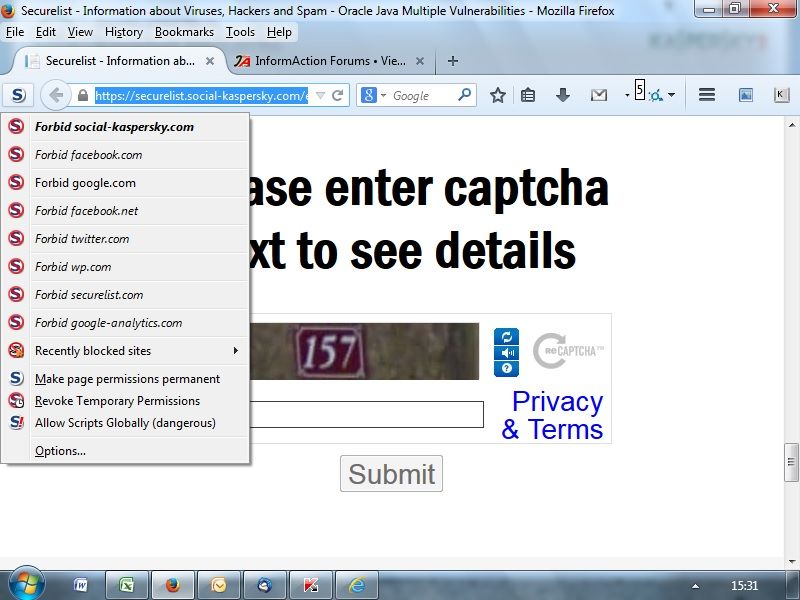Select Allow Scripts Globally (dangerous)
Viewport: 800px width, 600px height.
click(x=126, y=423)
